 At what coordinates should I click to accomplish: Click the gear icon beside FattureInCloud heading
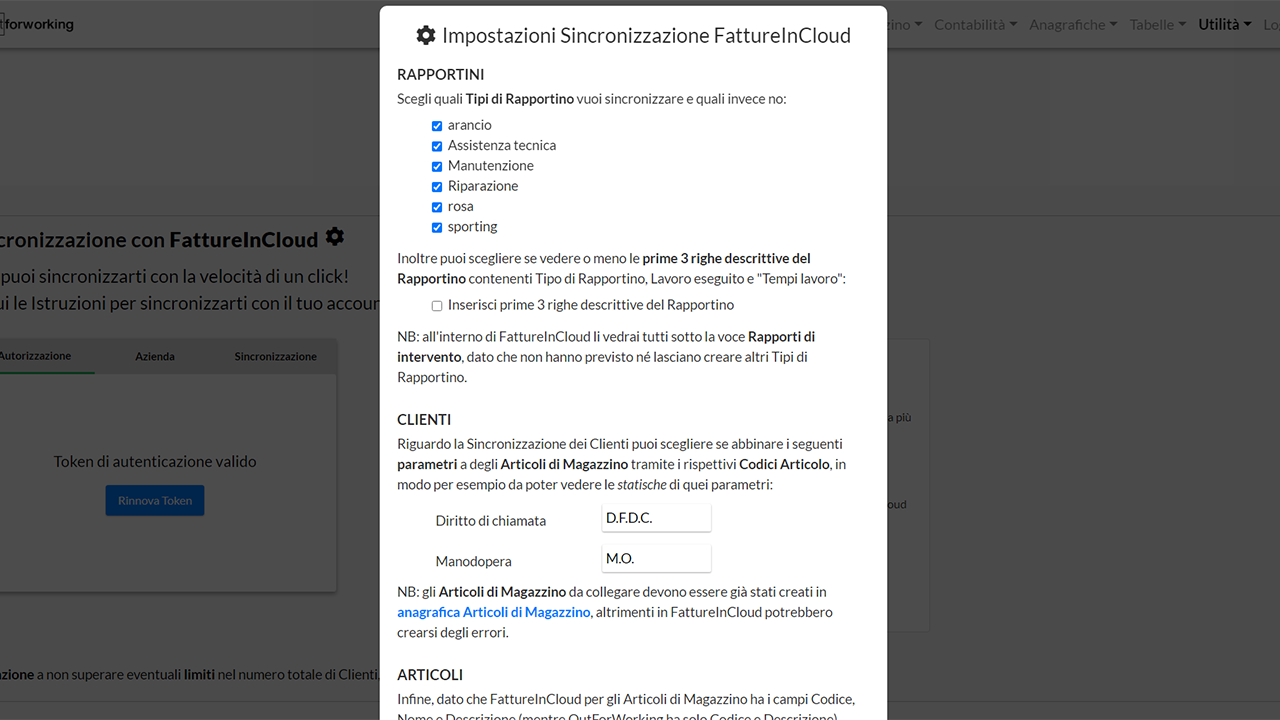coord(335,237)
